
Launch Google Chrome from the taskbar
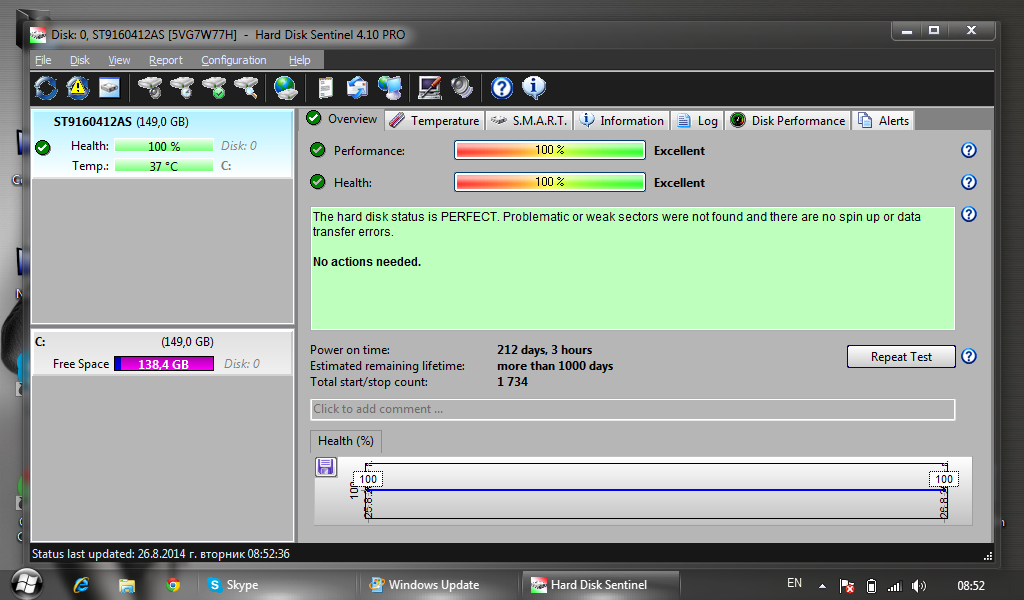(173, 585)
